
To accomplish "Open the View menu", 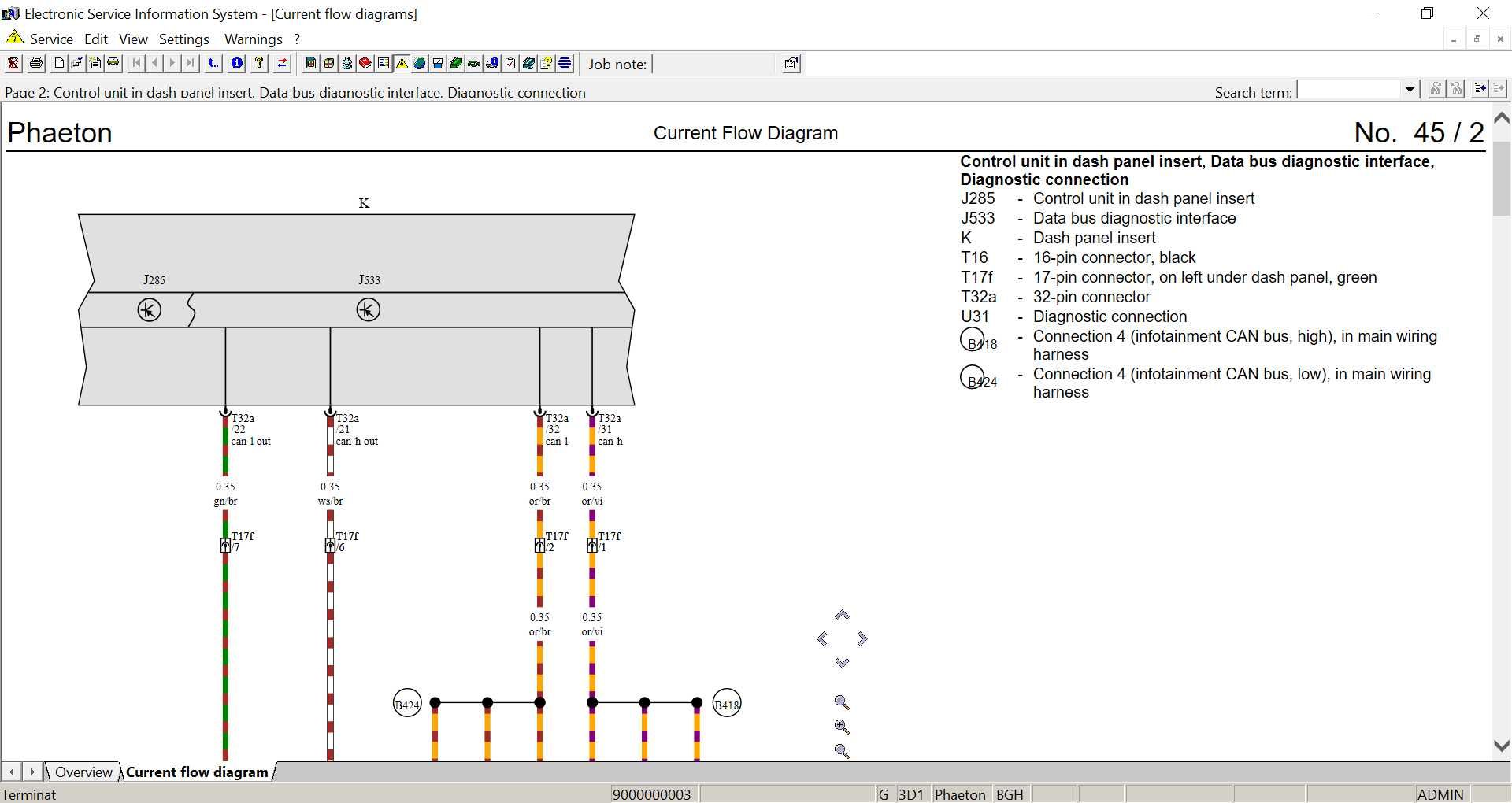I will coord(133,39).
